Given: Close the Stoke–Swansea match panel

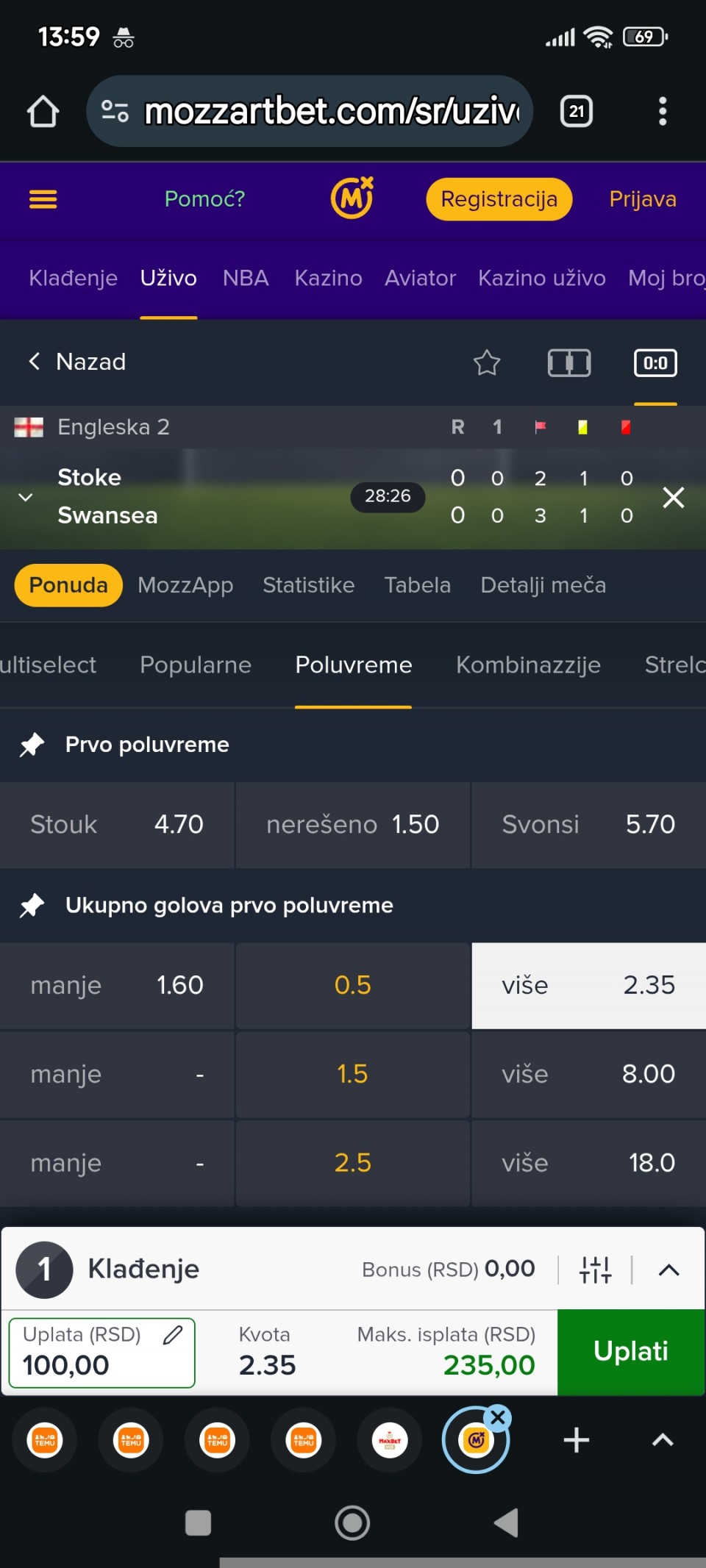Looking at the screenshot, I should [673, 498].
